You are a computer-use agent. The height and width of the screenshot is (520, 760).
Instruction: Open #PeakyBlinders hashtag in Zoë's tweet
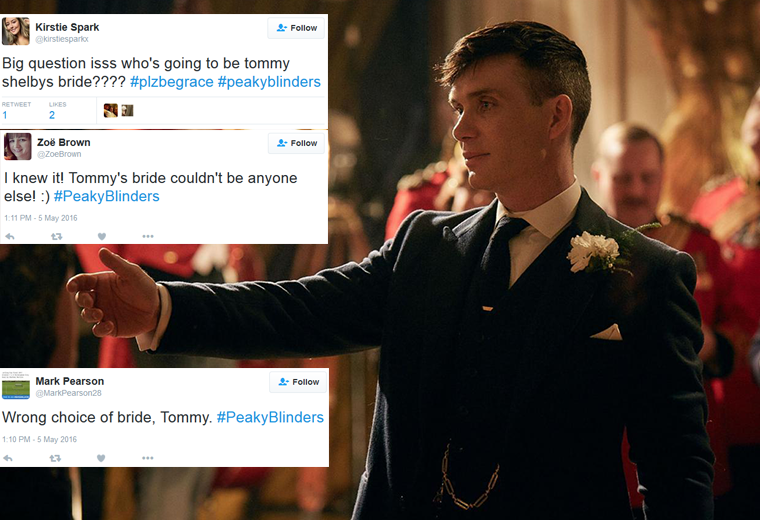click(x=106, y=196)
